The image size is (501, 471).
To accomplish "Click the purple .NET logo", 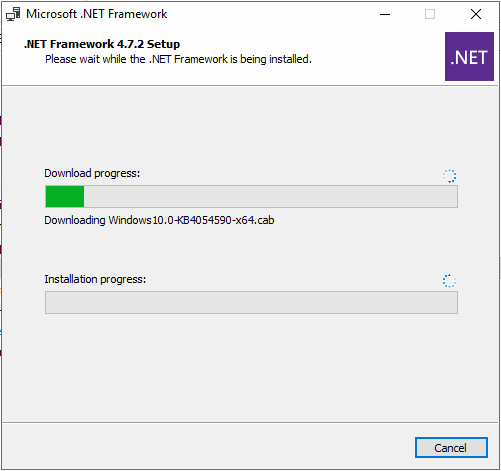I will (x=469, y=56).
